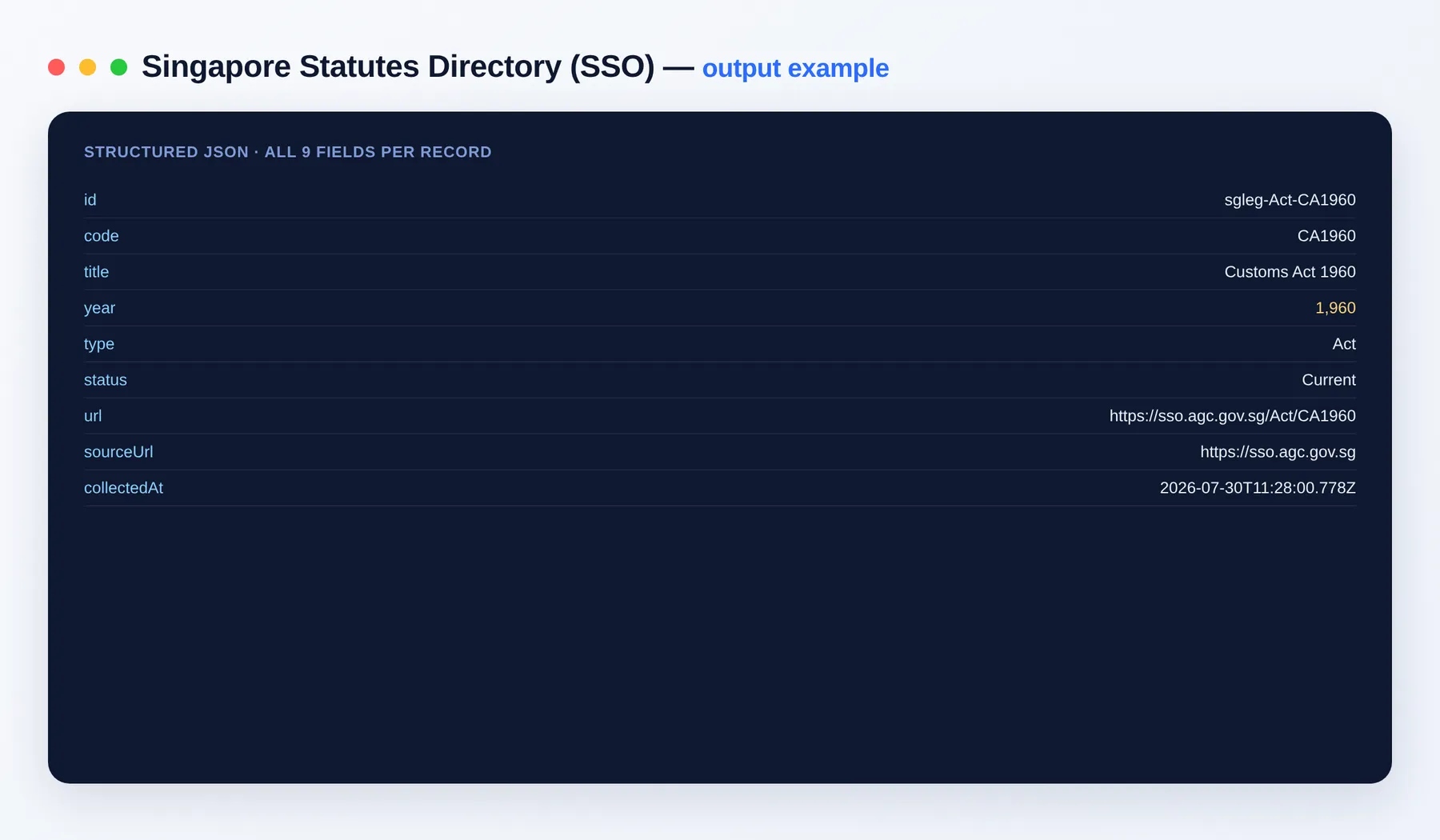The image size is (1440, 840).
Task: Select the 'status' field label
Action: point(106,380)
